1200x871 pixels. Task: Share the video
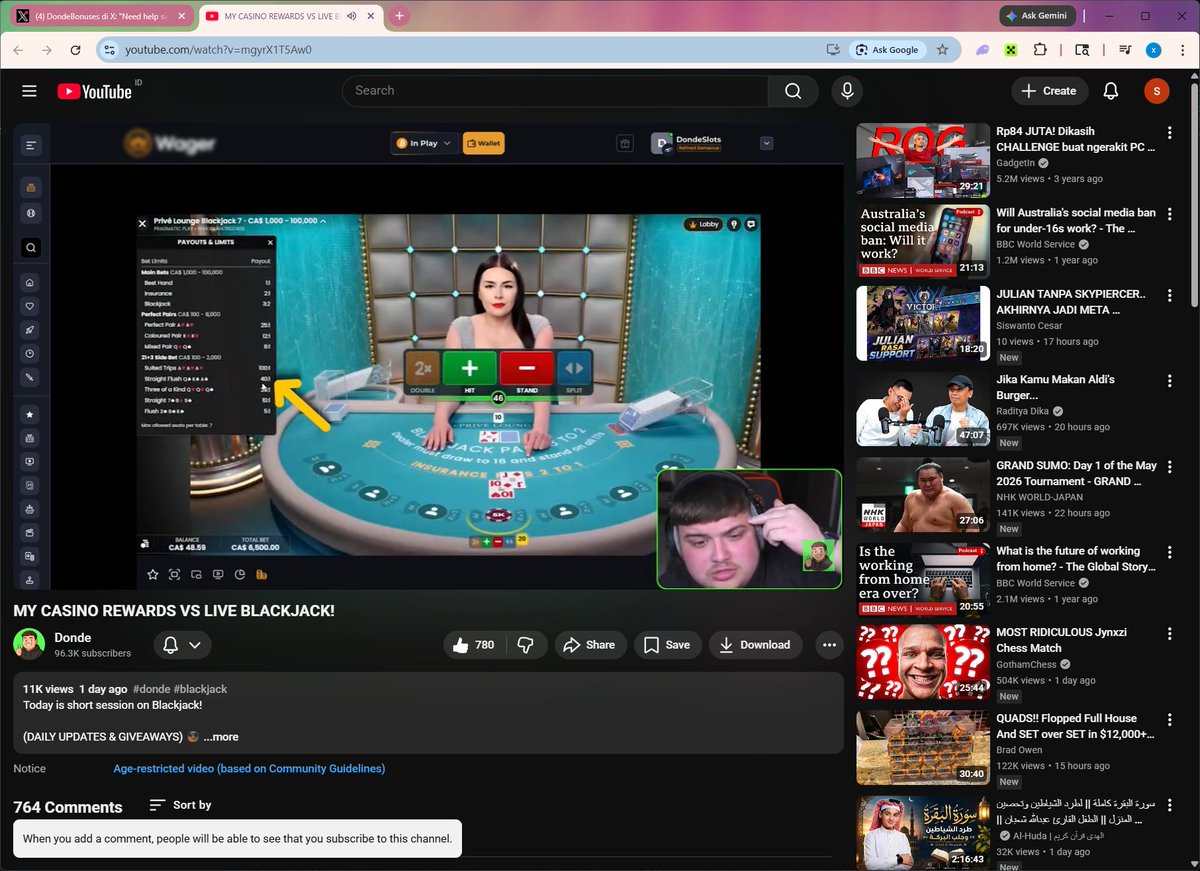click(x=590, y=645)
